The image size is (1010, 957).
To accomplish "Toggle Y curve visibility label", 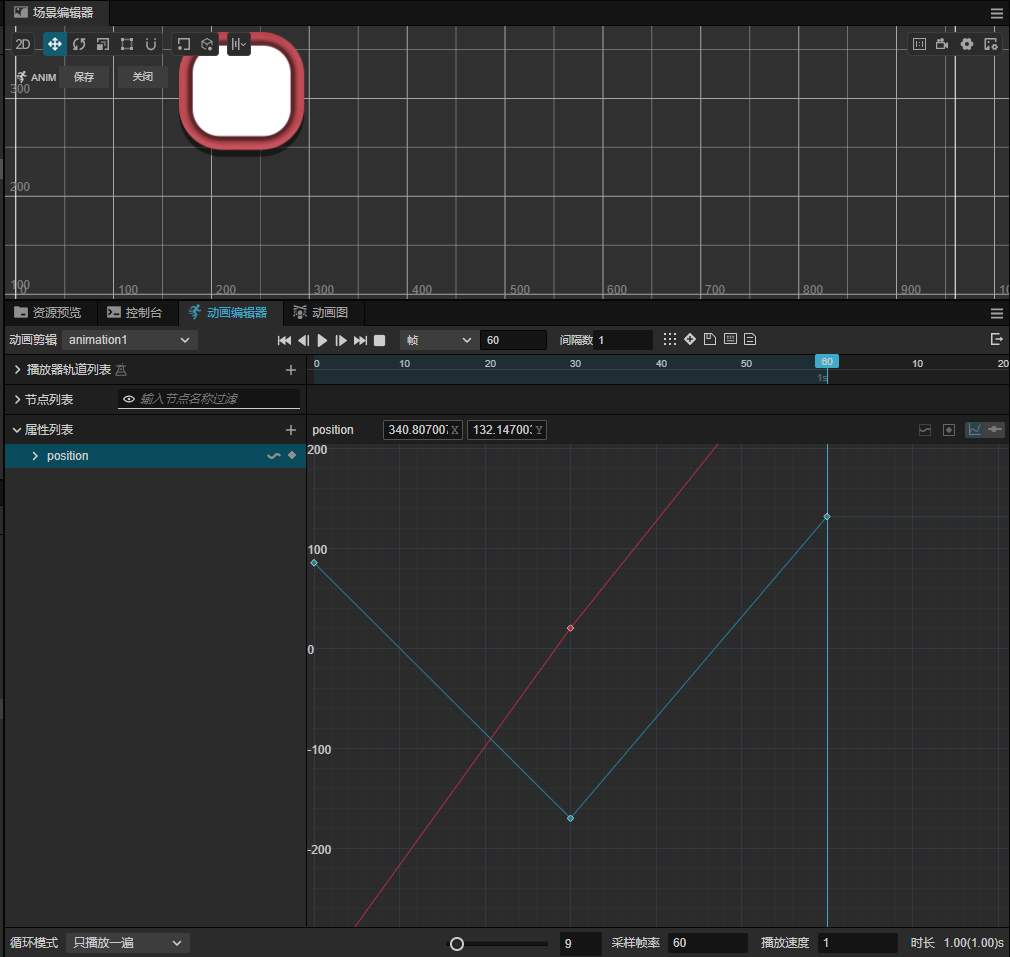I will click(x=539, y=430).
